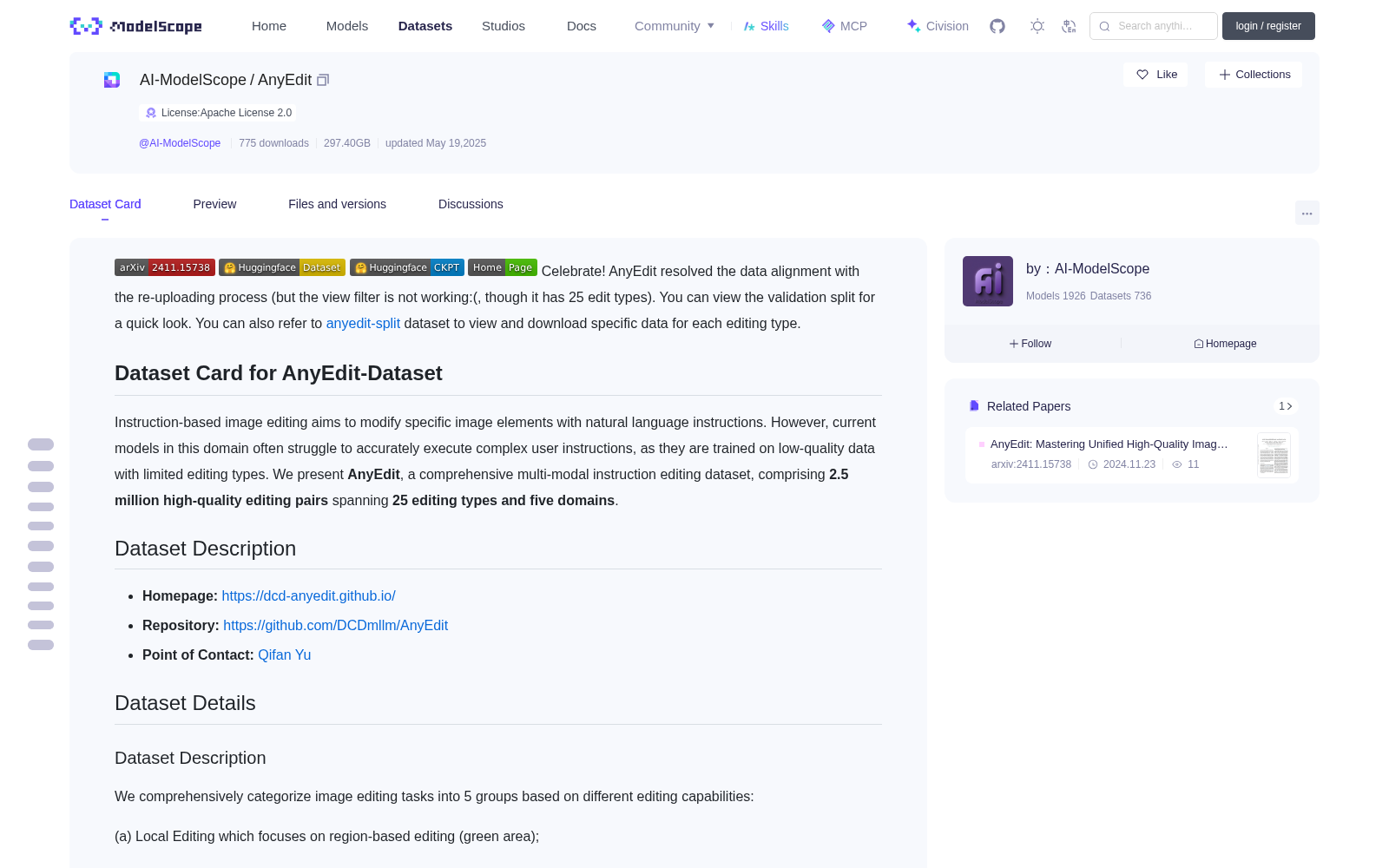Click the Models 1926 count

pyautogui.click(x=1056, y=296)
